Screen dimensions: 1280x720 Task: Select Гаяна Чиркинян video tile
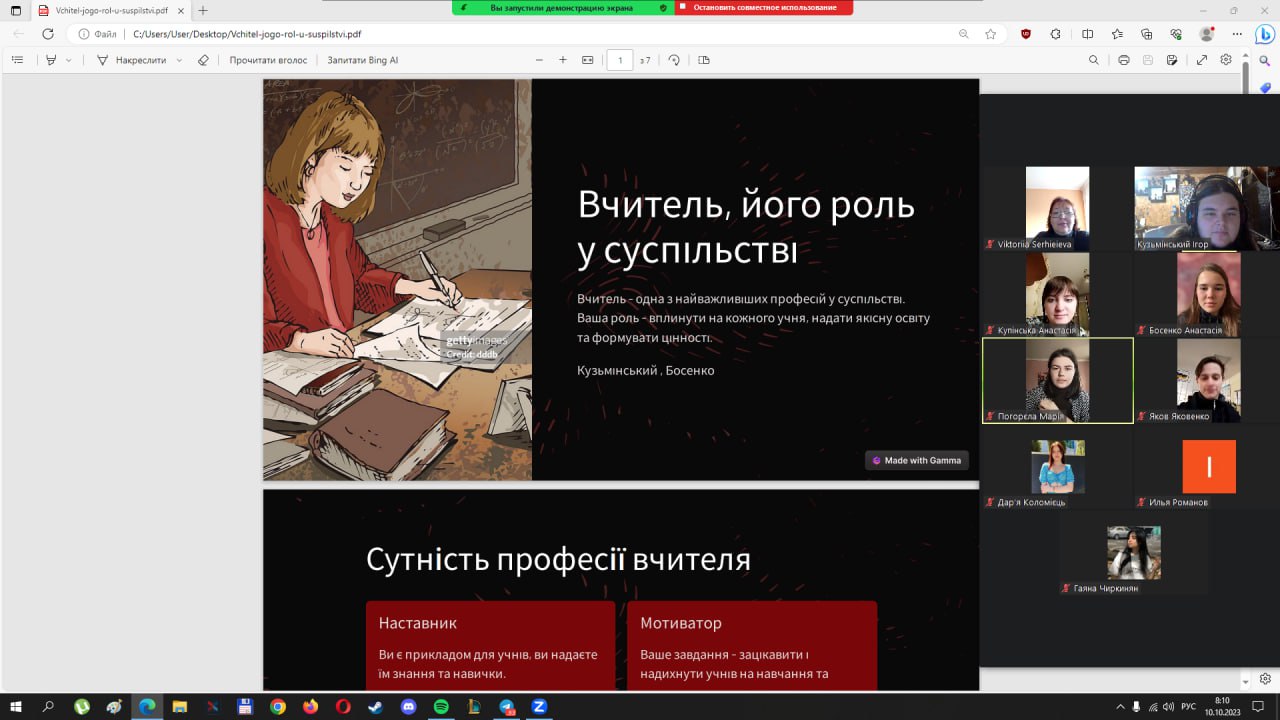pyautogui.click(x=1133, y=553)
